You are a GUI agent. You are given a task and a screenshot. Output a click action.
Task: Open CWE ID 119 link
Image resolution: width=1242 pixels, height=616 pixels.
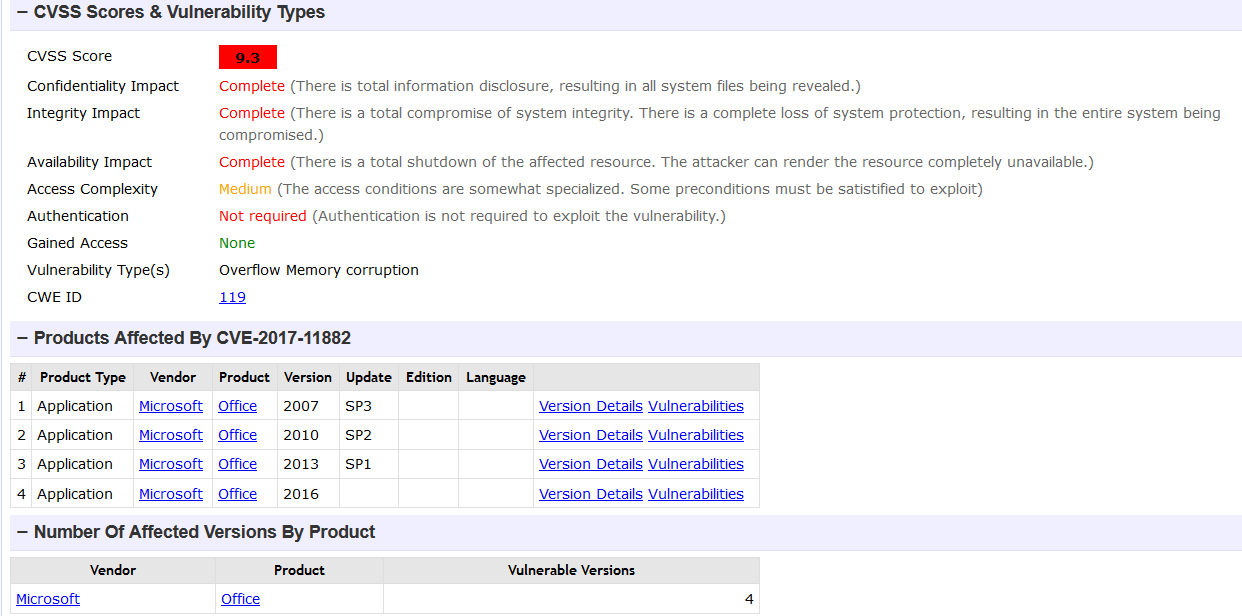point(232,297)
